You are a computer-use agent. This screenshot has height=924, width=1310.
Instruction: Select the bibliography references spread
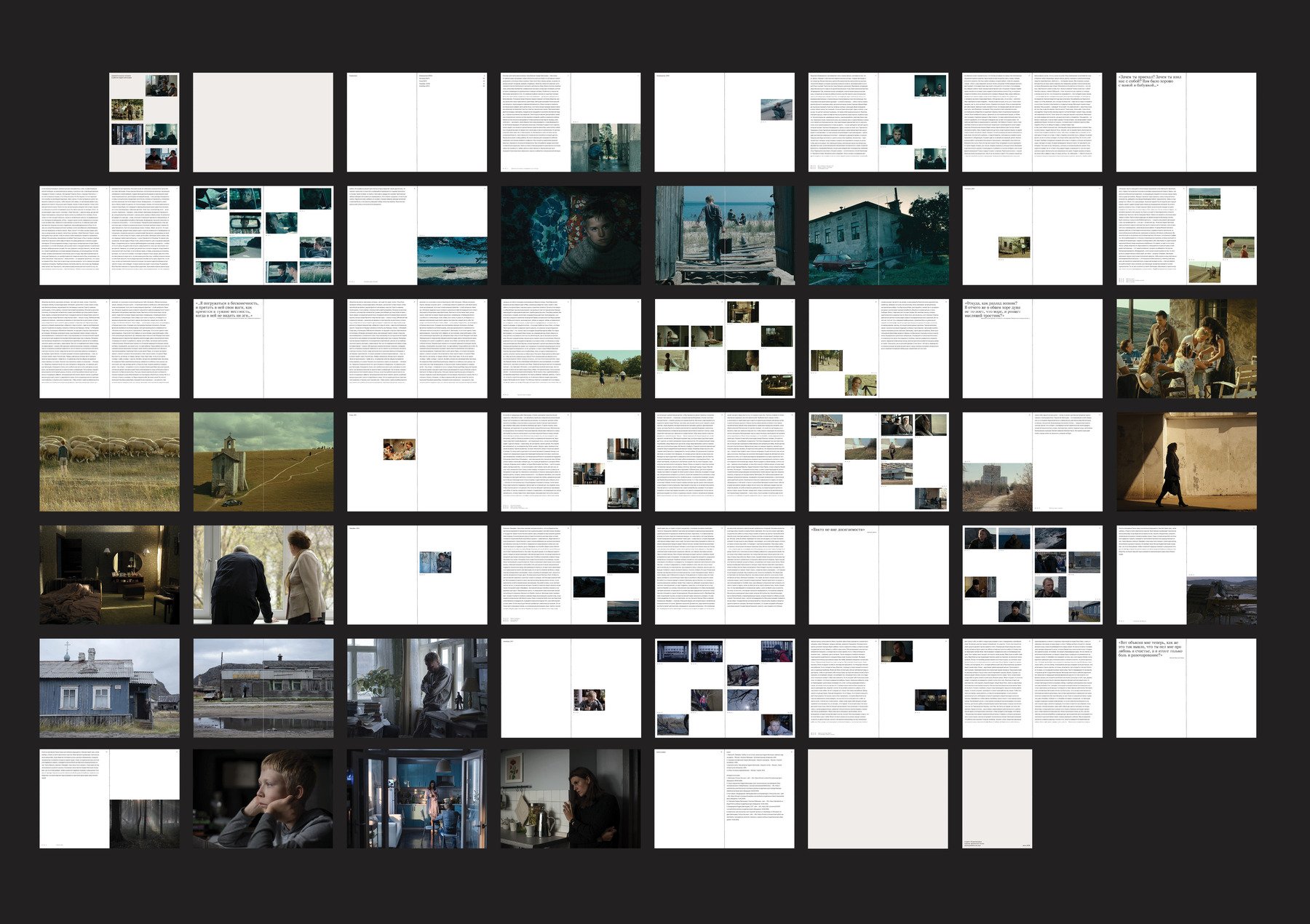[725, 799]
